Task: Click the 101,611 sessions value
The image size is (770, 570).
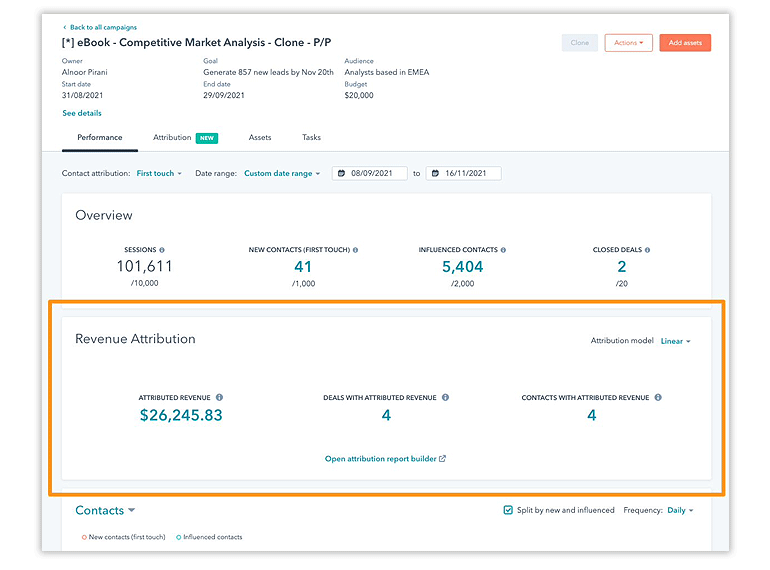Action: (144, 266)
